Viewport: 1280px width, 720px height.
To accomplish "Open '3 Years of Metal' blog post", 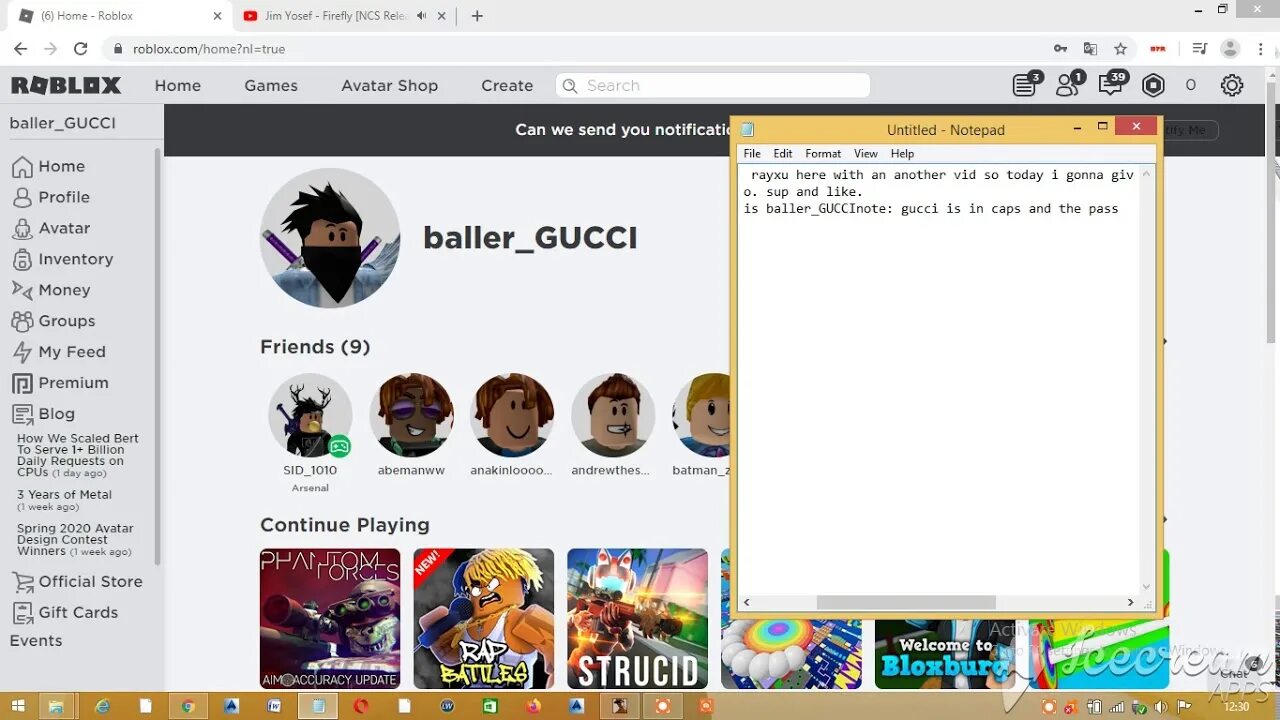I will [x=64, y=500].
